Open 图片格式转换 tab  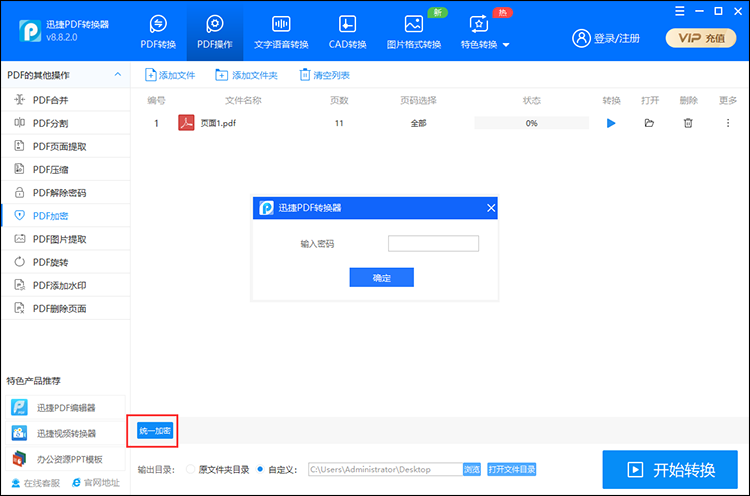(414, 33)
